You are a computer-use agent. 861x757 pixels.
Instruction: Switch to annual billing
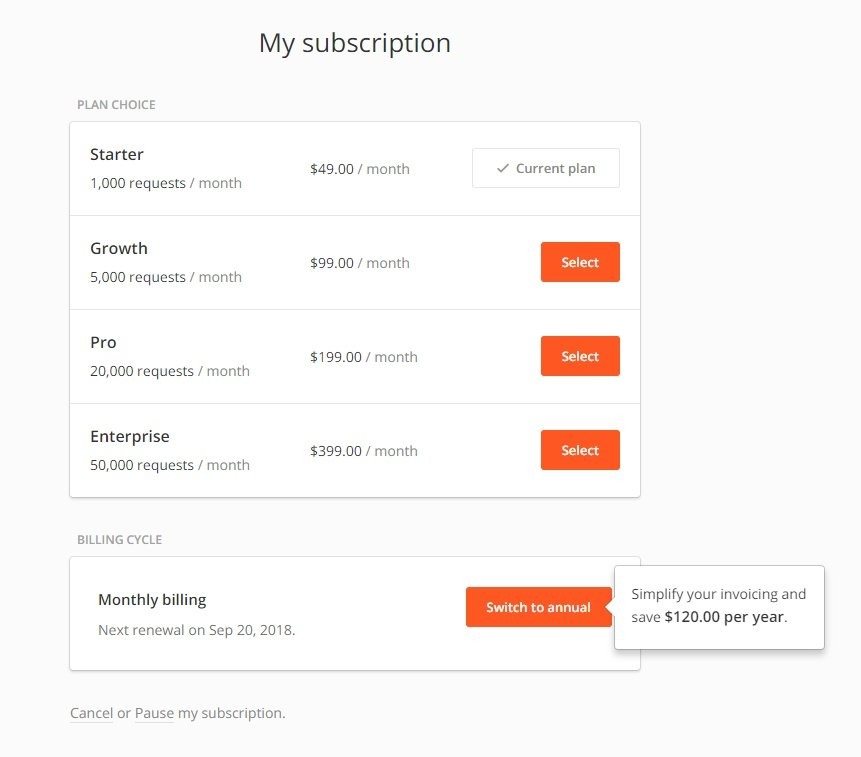[539, 606]
